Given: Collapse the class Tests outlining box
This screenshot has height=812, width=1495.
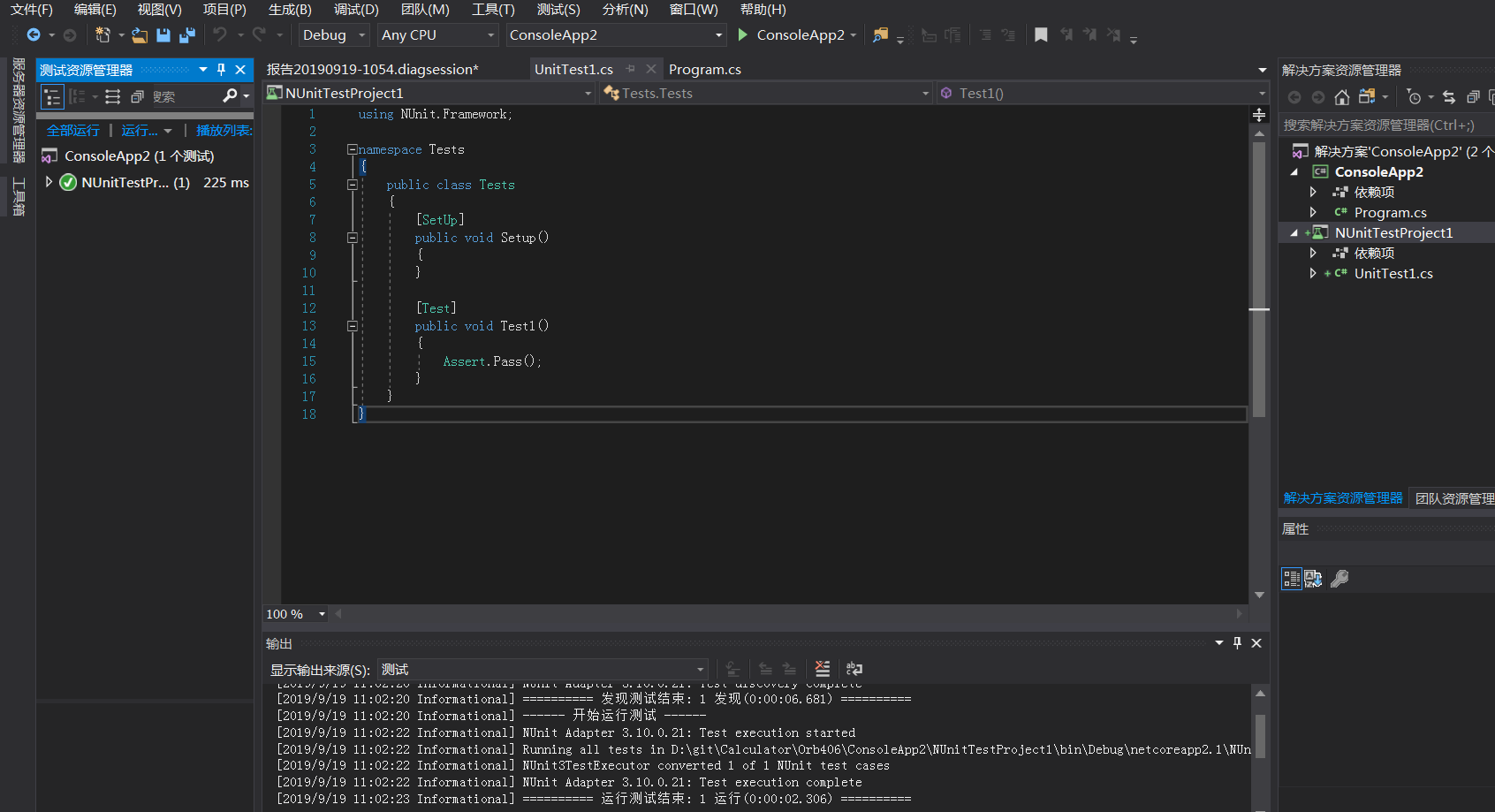Looking at the screenshot, I should coord(352,185).
